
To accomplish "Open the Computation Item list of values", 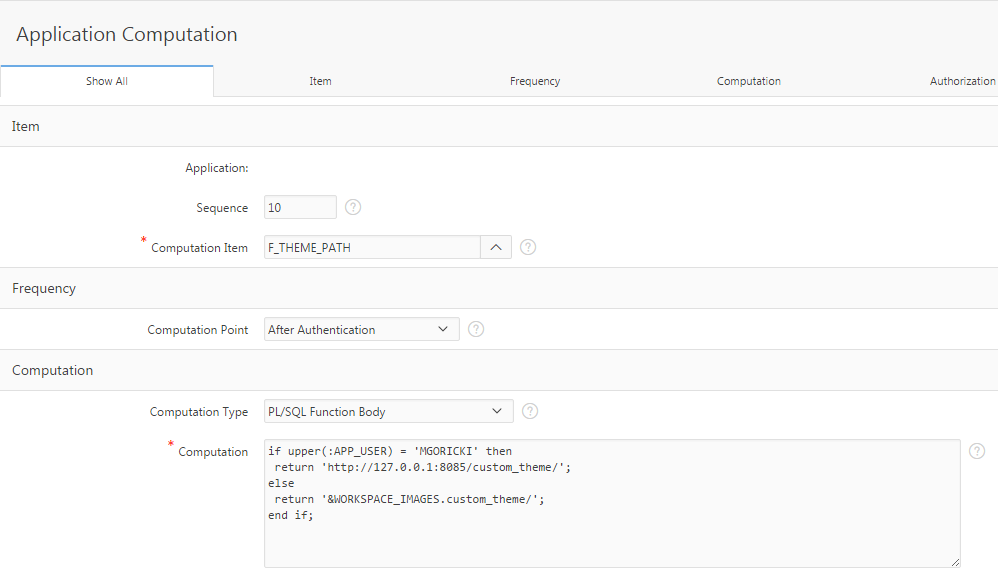I will coord(496,247).
